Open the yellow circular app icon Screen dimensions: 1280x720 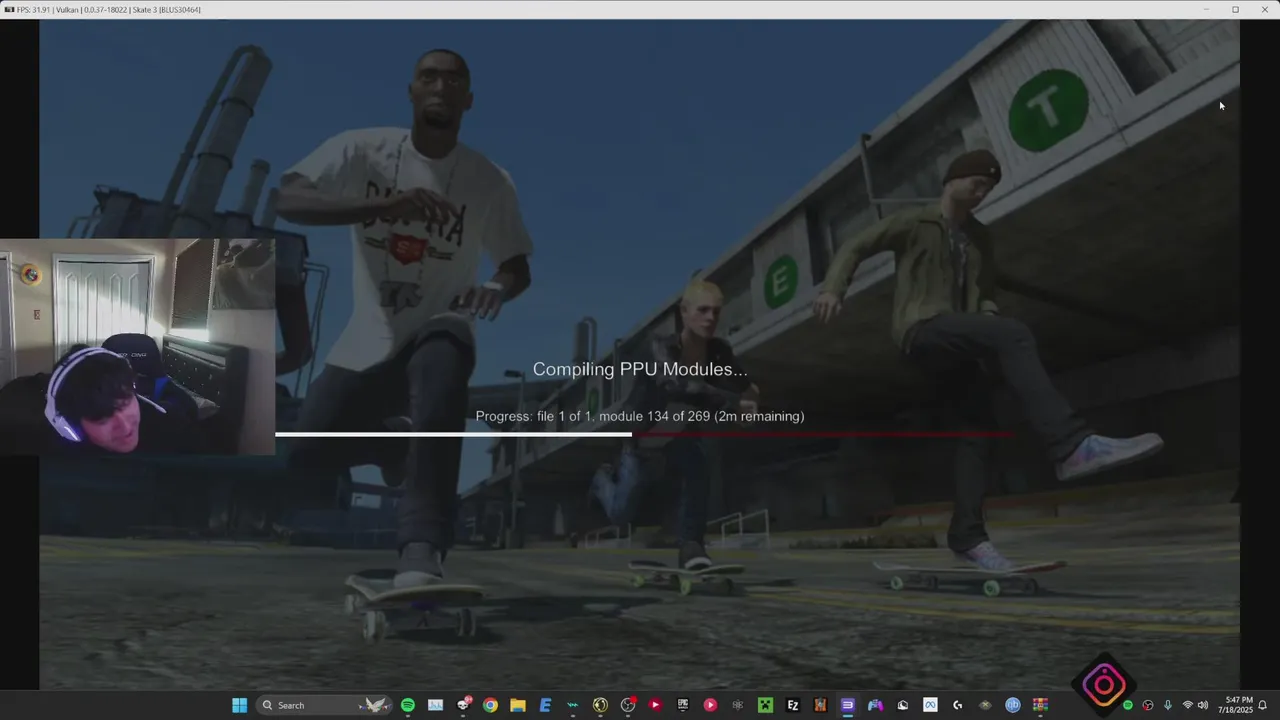[600, 705]
